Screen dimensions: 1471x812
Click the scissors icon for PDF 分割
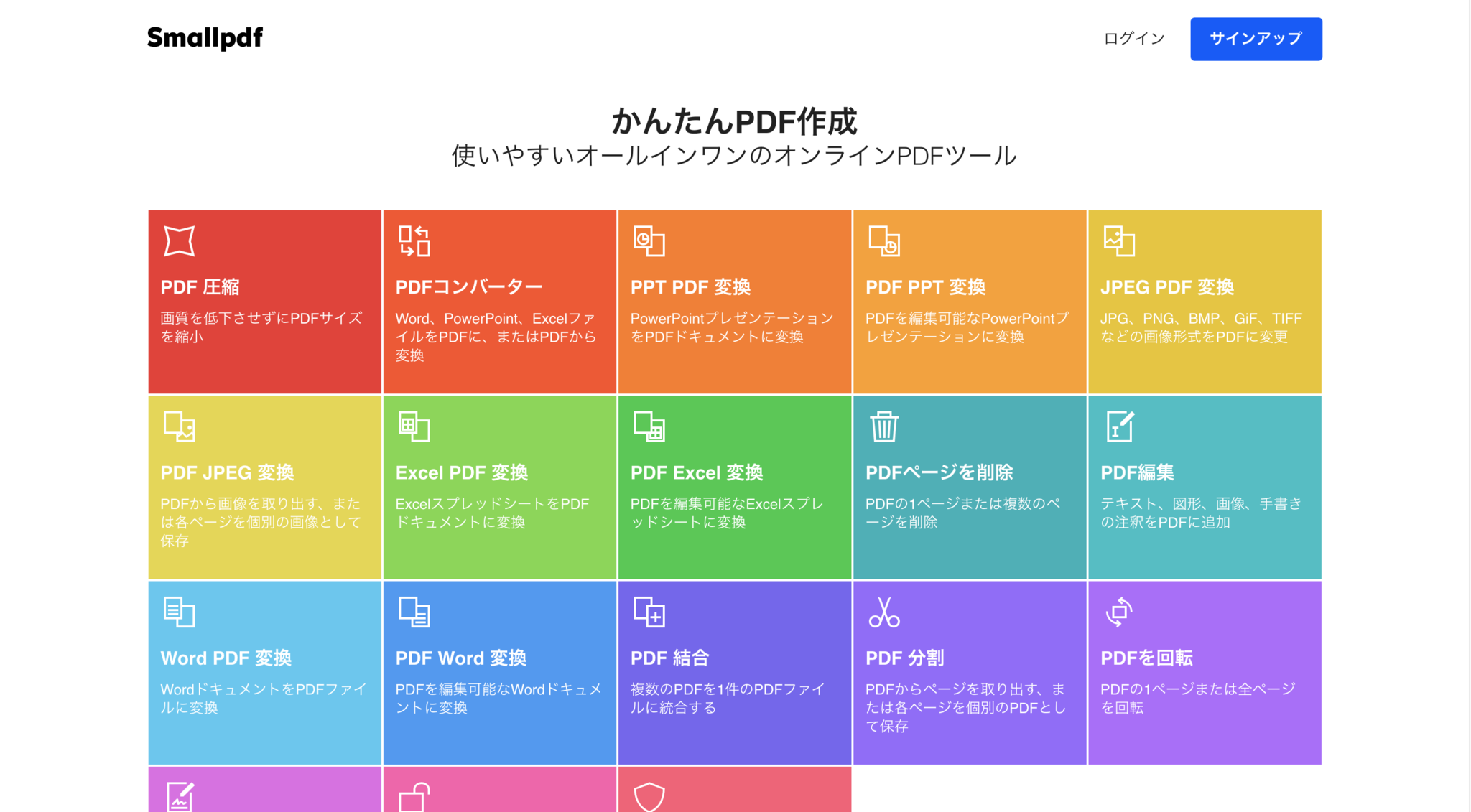pos(883,612)
